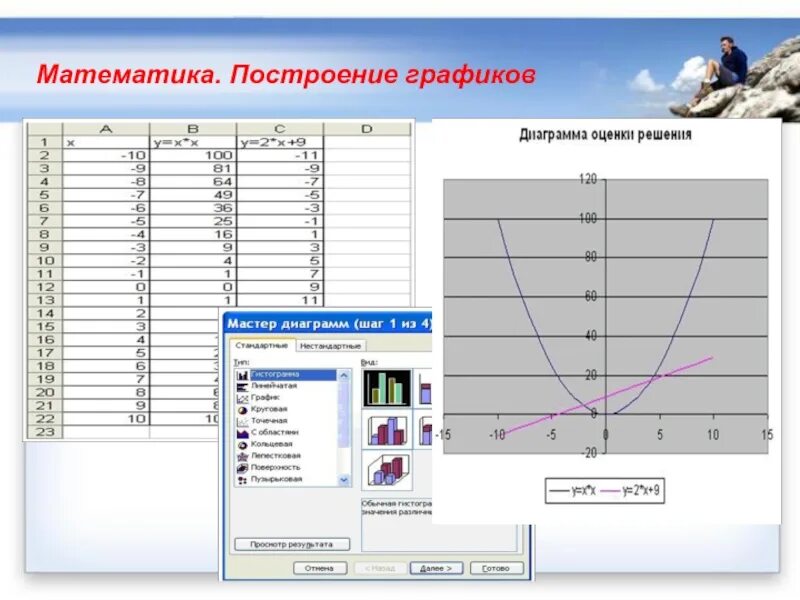Viewport: 800px width, 600px height.
Task: Click the disabled < Назад button
Action: pyautogui.click(x=380, y=568)
